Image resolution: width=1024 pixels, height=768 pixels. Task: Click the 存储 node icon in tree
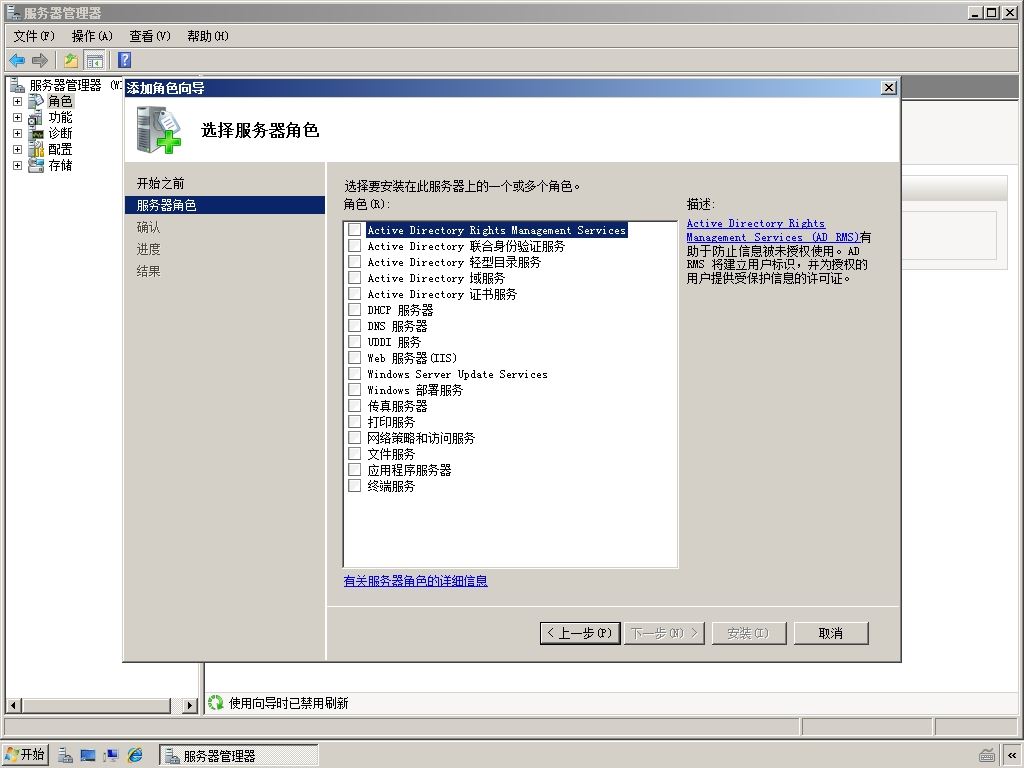[36, 165]
